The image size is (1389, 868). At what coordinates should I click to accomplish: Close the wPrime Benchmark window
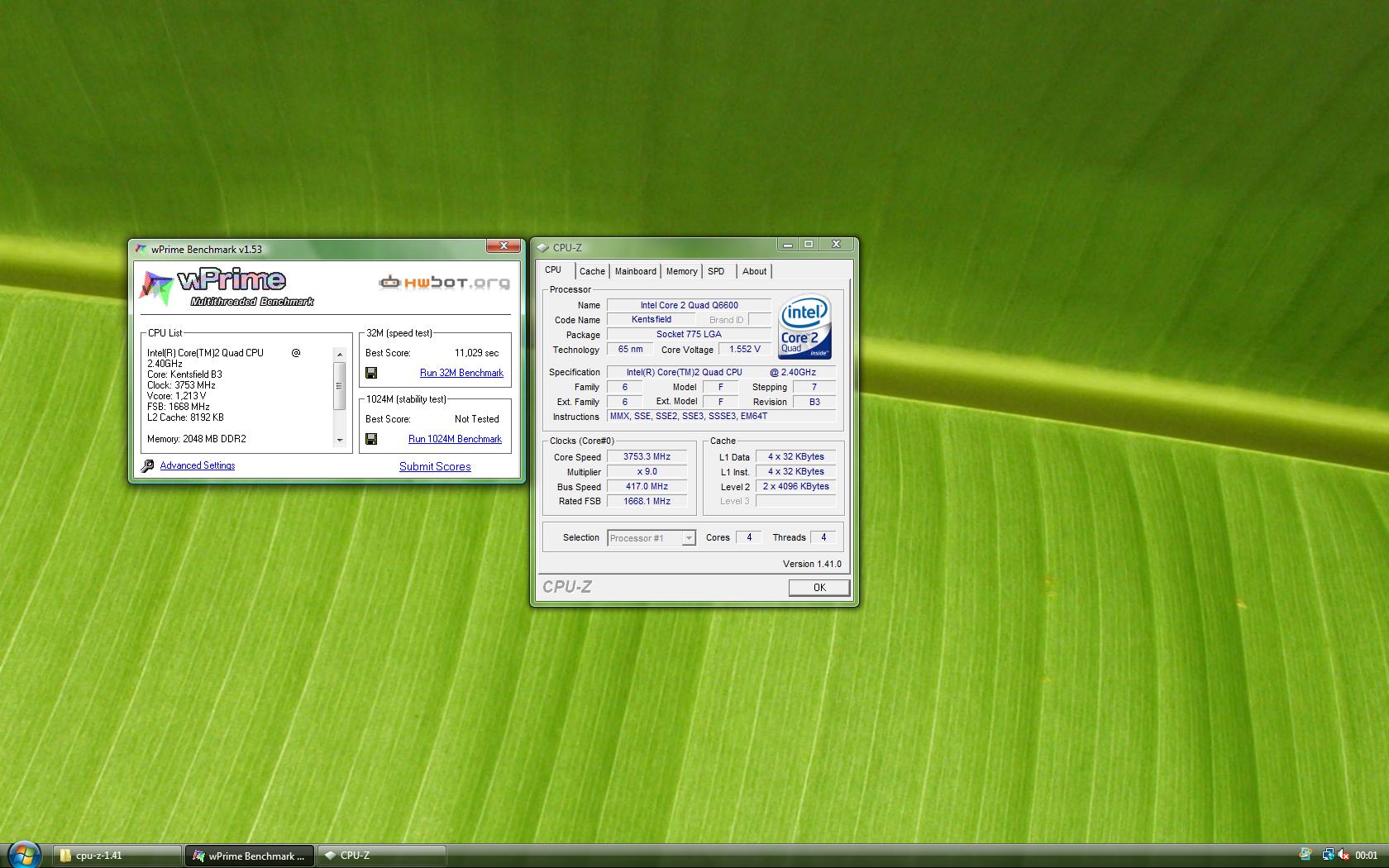[x=503, y=246]
